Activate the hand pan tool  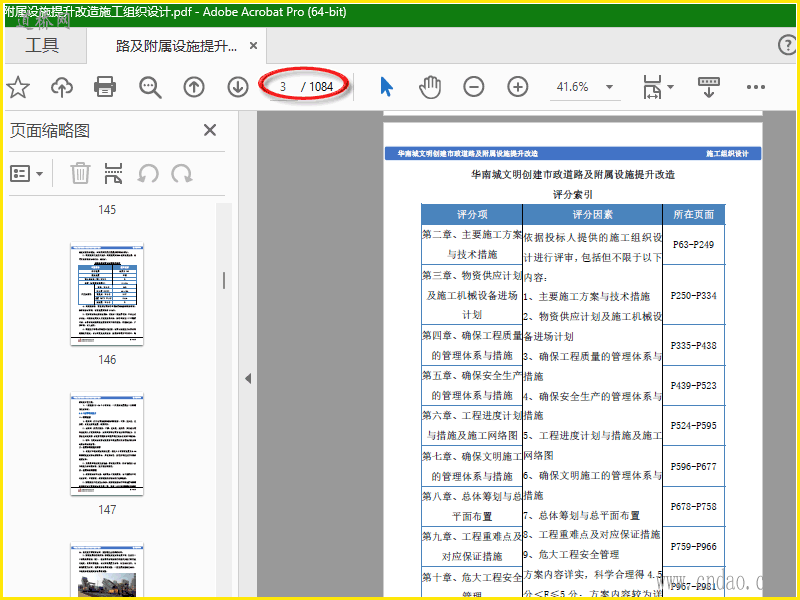(430, 87)
